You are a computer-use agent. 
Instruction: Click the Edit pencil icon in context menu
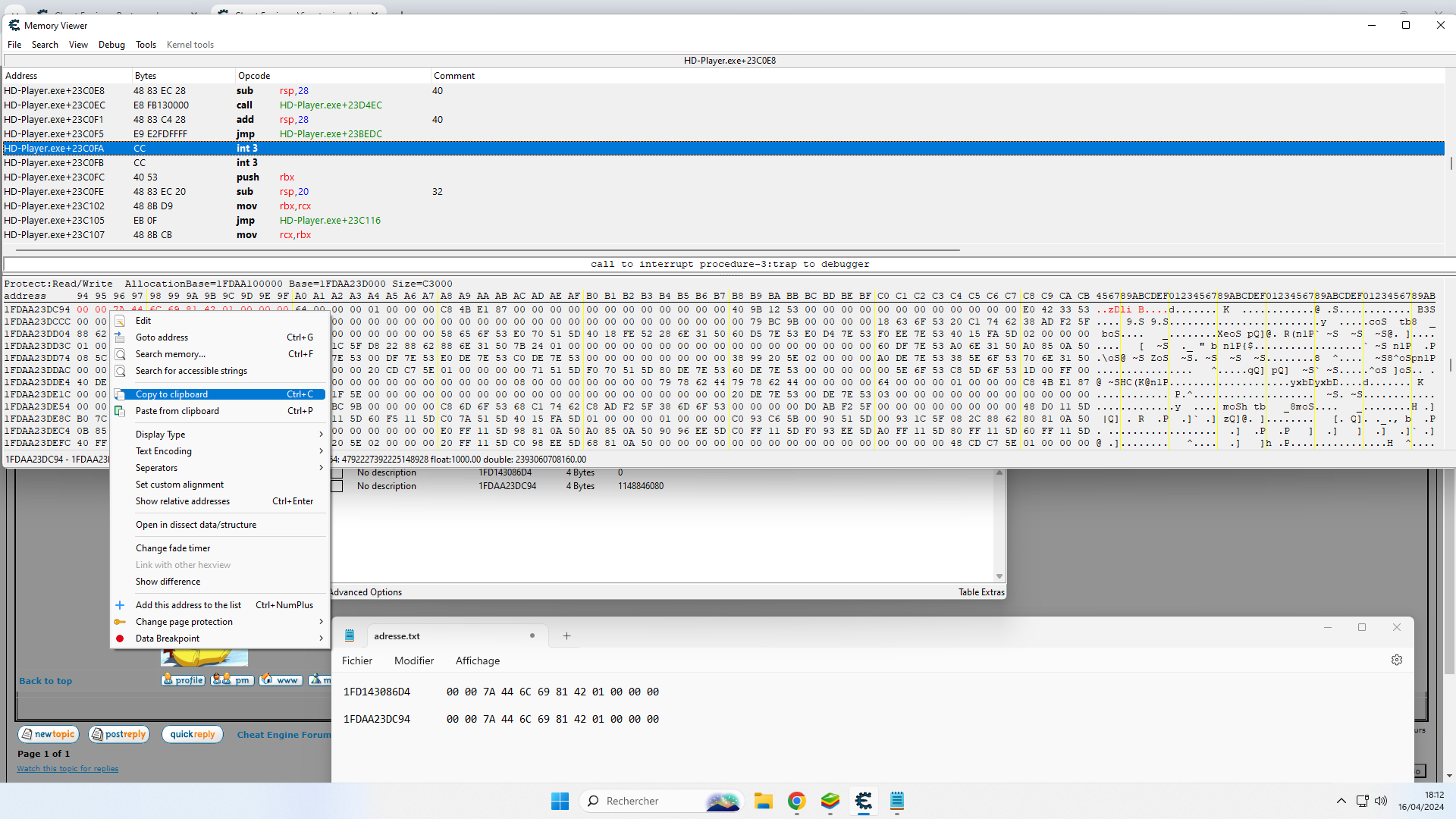coord(120,321)
